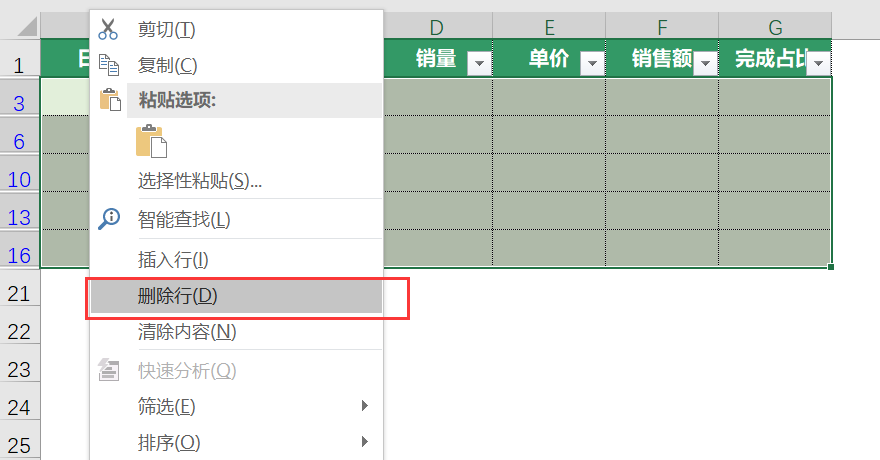
Task: Expand the 筛选(E) submenu arrow
Action: (365, 406)
